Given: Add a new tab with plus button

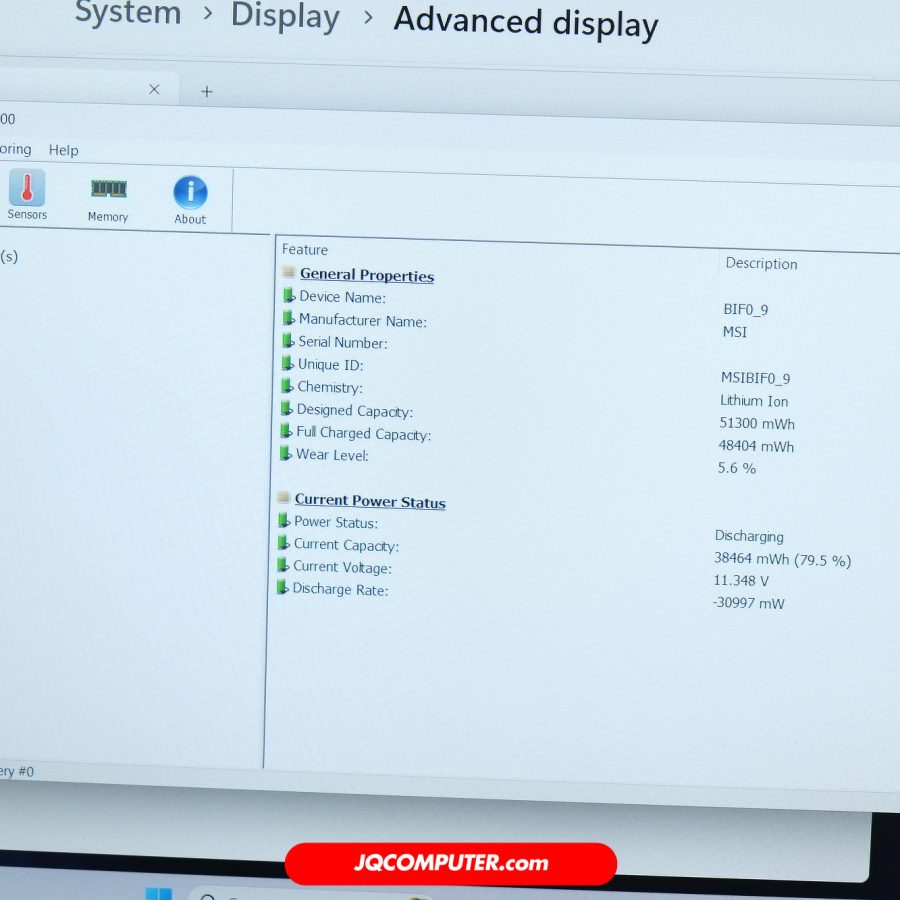Looking at the screenshot, I should coord(207,91).
